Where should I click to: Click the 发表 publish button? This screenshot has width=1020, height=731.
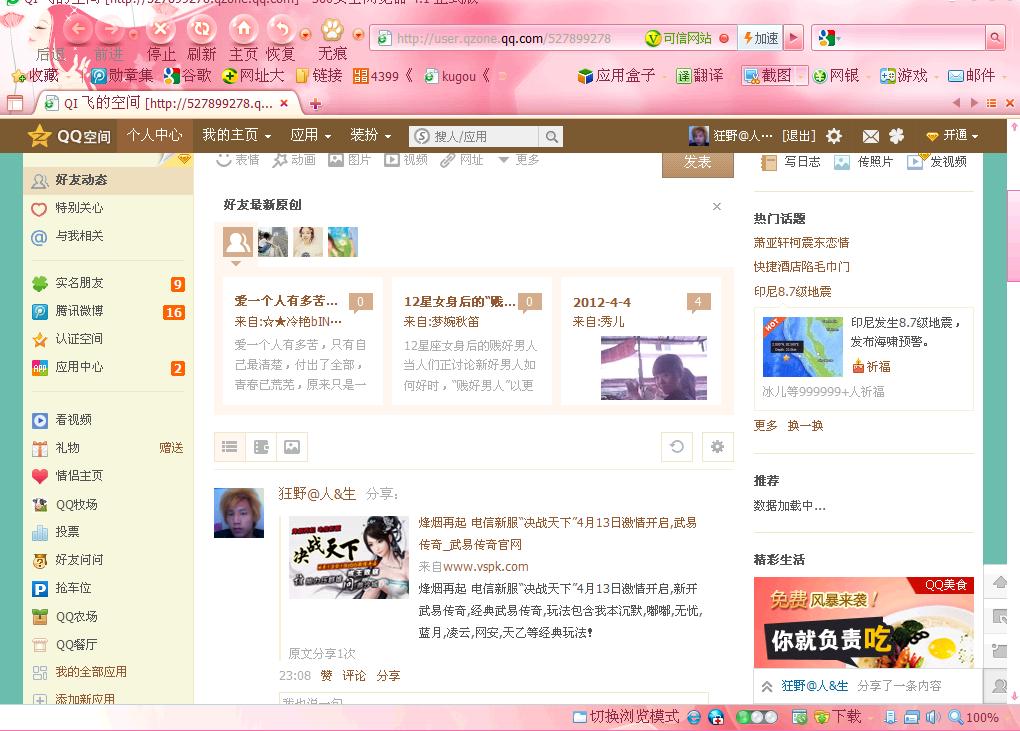pos(697,163)
